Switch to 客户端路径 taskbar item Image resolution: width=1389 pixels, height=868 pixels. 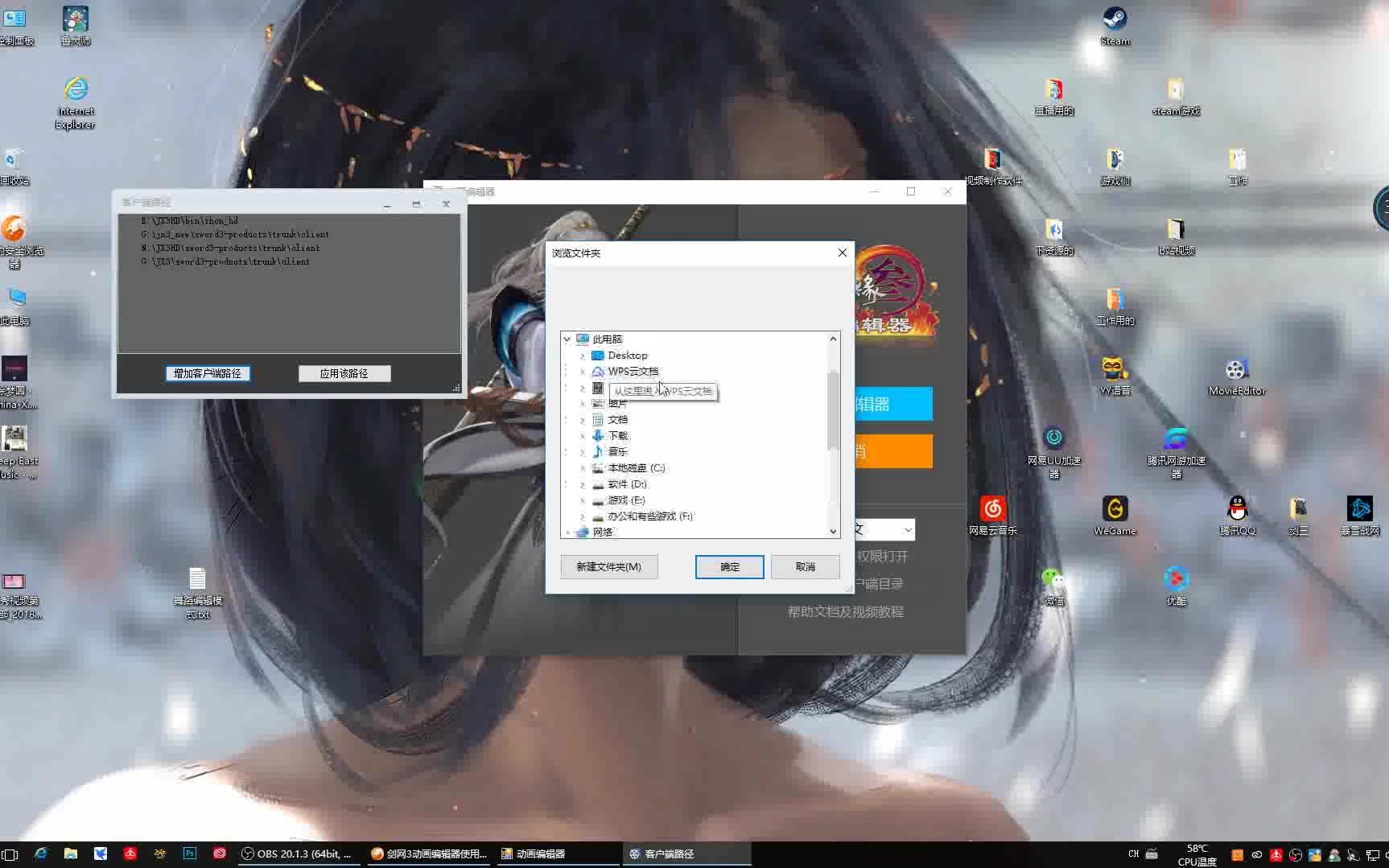tap(688, 854)
